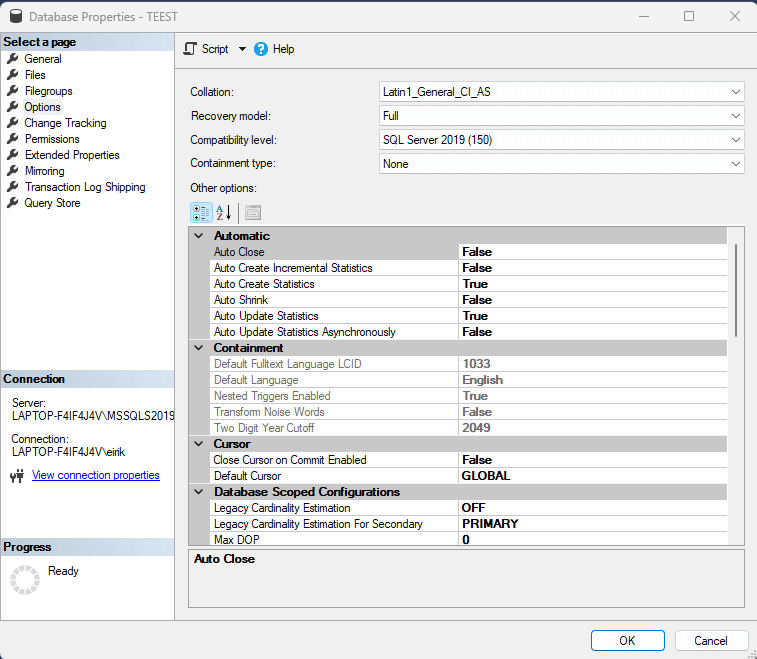This screenshot has width=757, height=659.
Task: Click the wrench icon beside Mirroring
Action: click(13, 171)
